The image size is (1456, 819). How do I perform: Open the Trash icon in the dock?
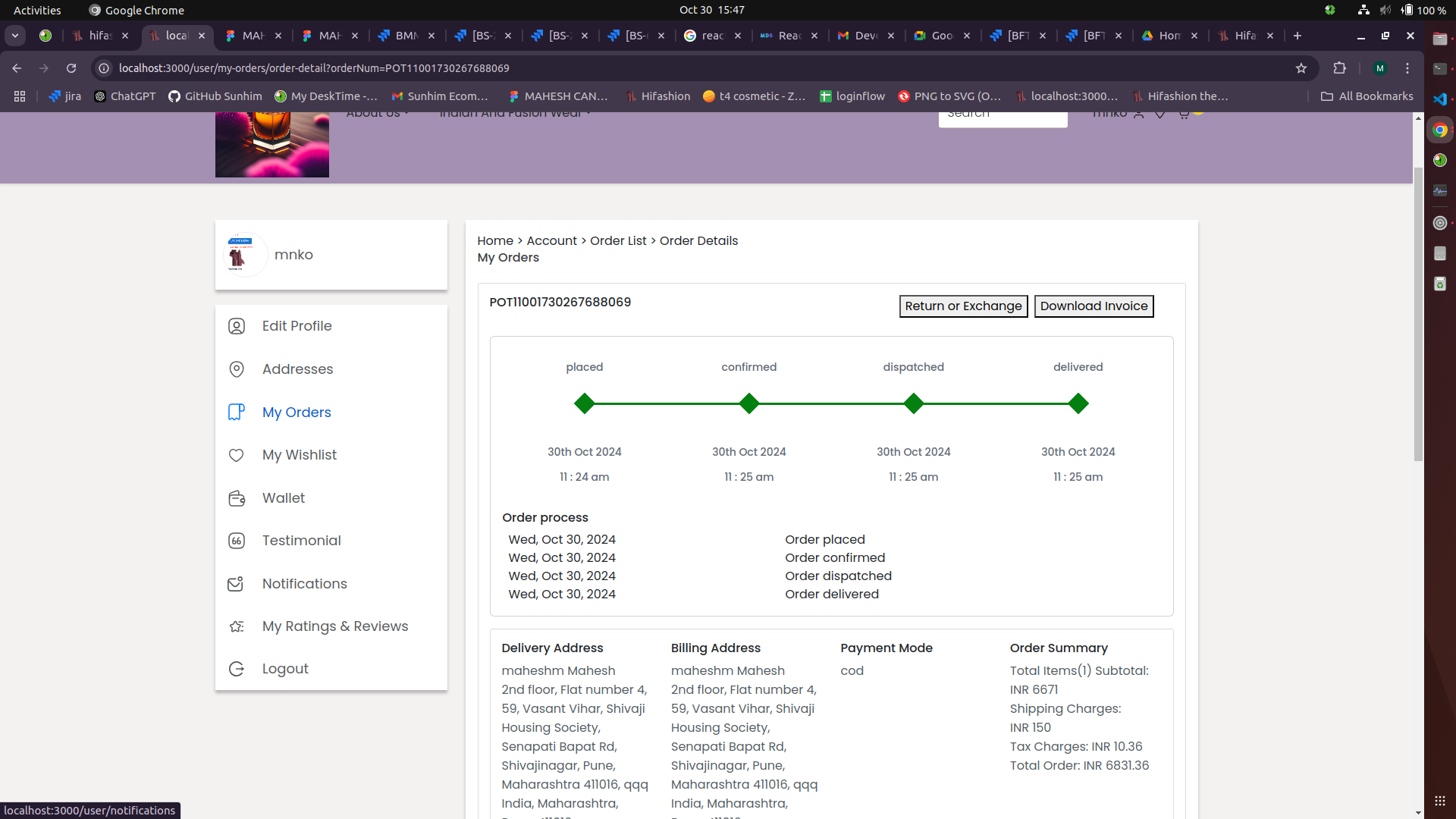pyautogui.click(x=1440, y=284)
